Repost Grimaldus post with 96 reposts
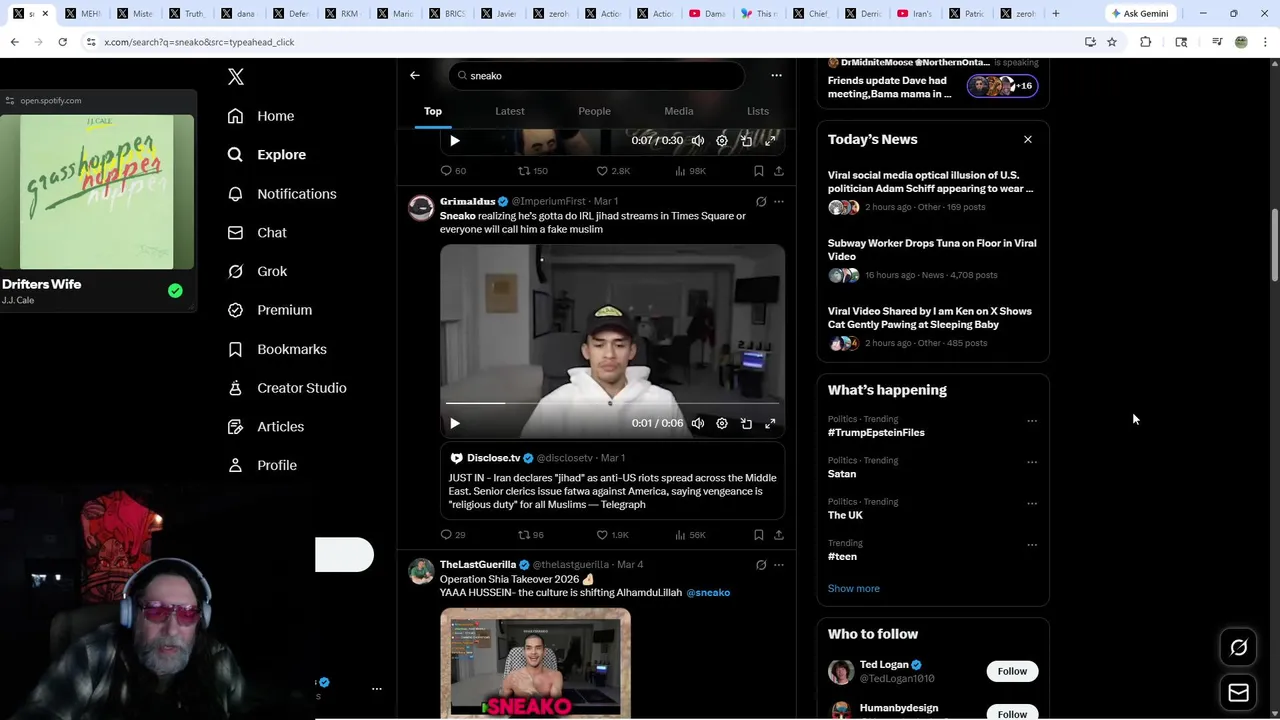The height and width of the screenshot is (720, 1280). [x=531, y=535]
